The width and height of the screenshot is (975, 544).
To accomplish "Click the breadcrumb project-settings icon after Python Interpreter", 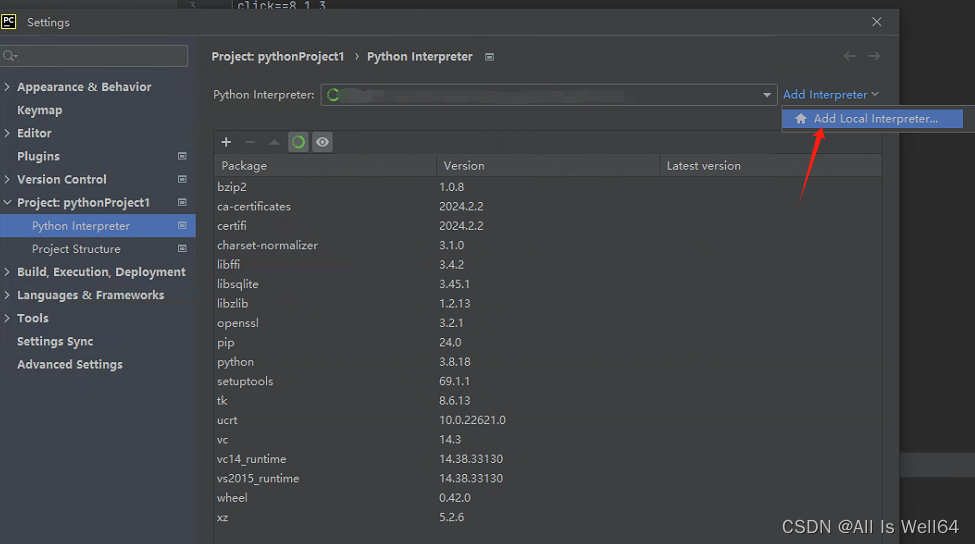I will [489, 57].
